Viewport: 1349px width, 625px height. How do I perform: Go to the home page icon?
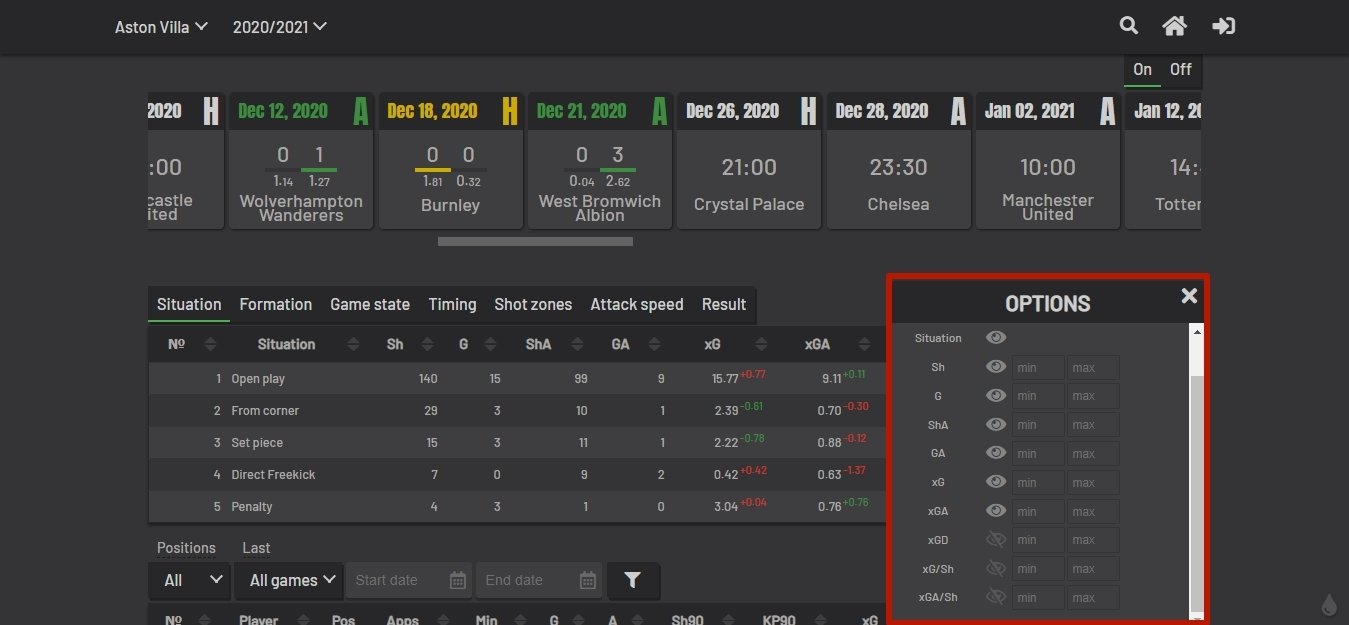(1174, 26)
